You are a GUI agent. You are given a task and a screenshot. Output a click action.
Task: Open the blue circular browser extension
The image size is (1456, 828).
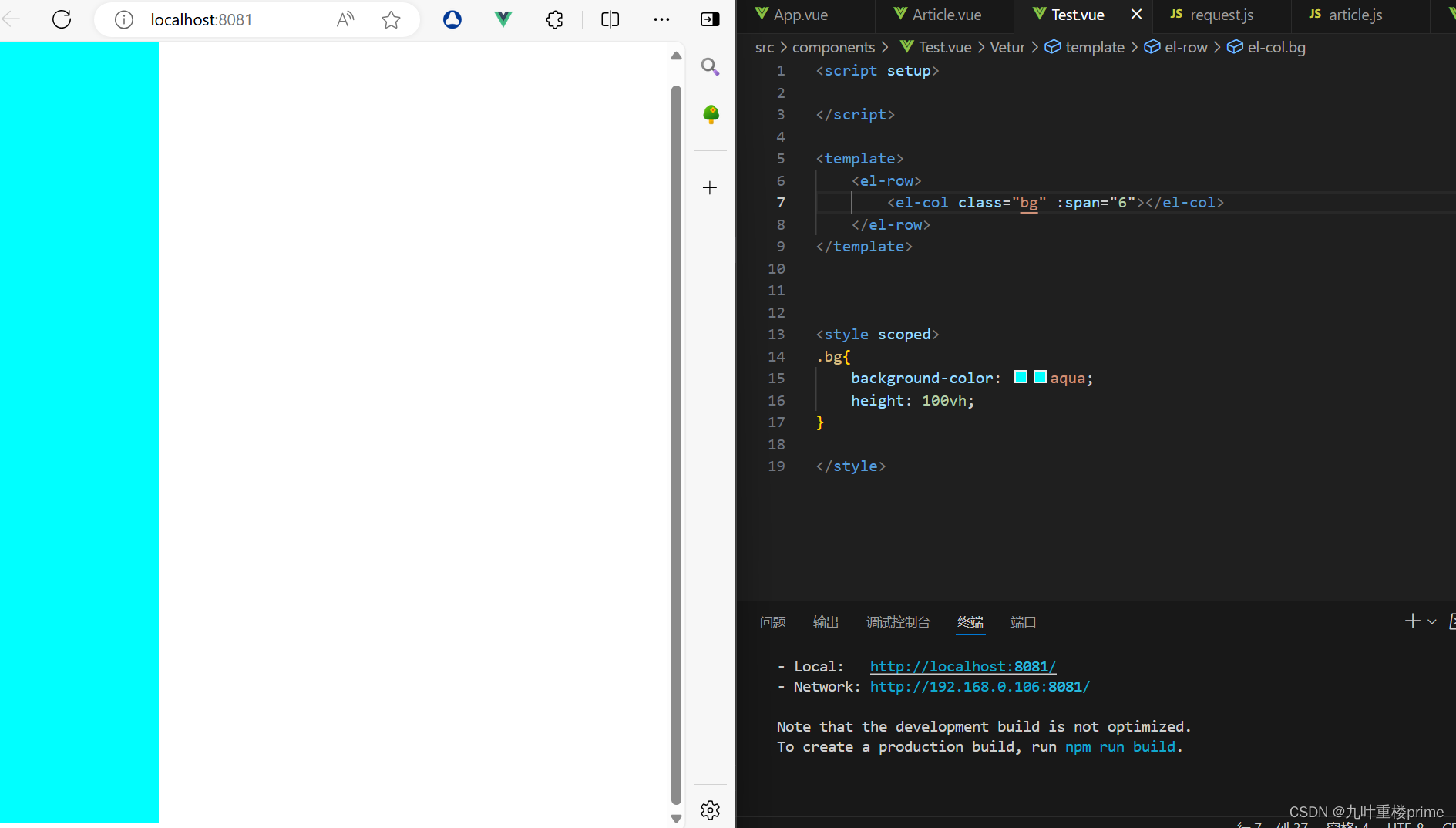pos(452,19)
